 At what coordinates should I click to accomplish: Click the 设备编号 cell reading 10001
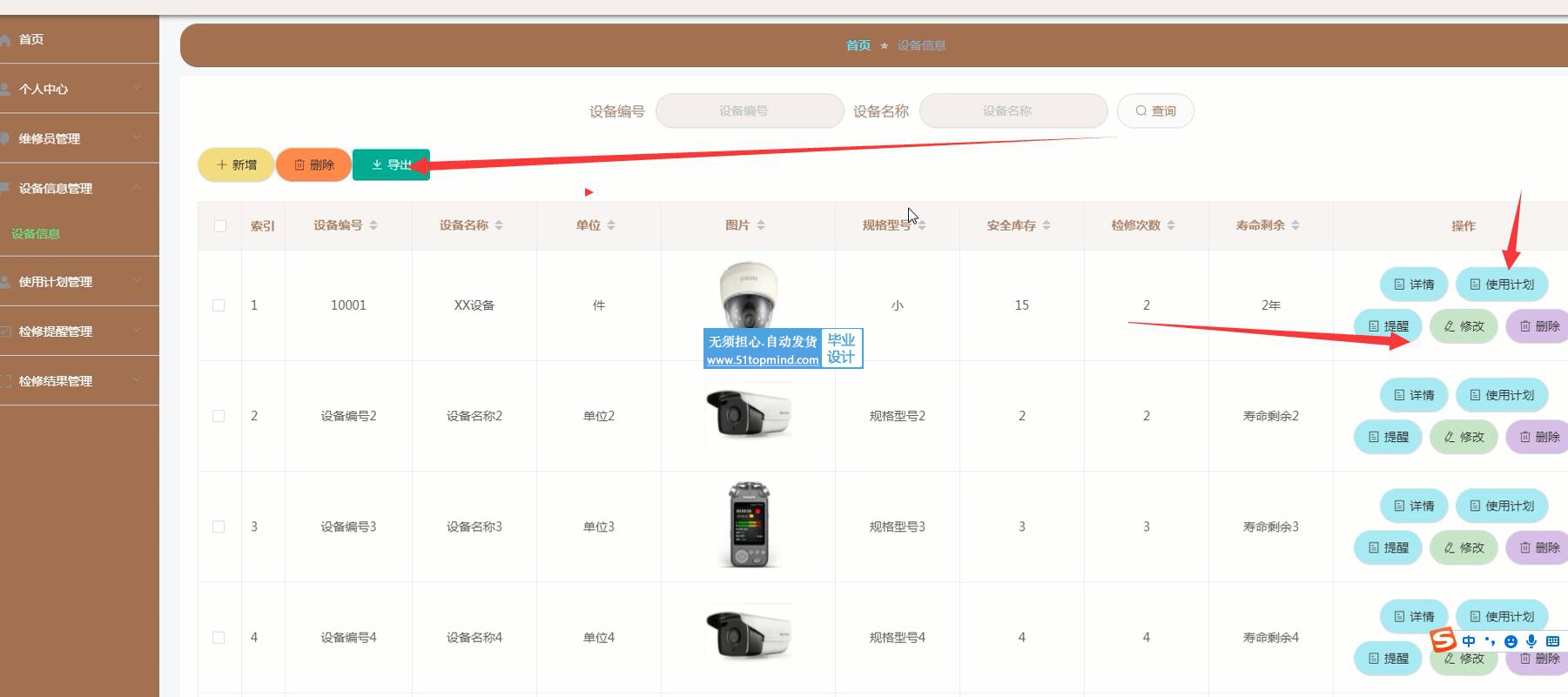(x=348, y=305)
